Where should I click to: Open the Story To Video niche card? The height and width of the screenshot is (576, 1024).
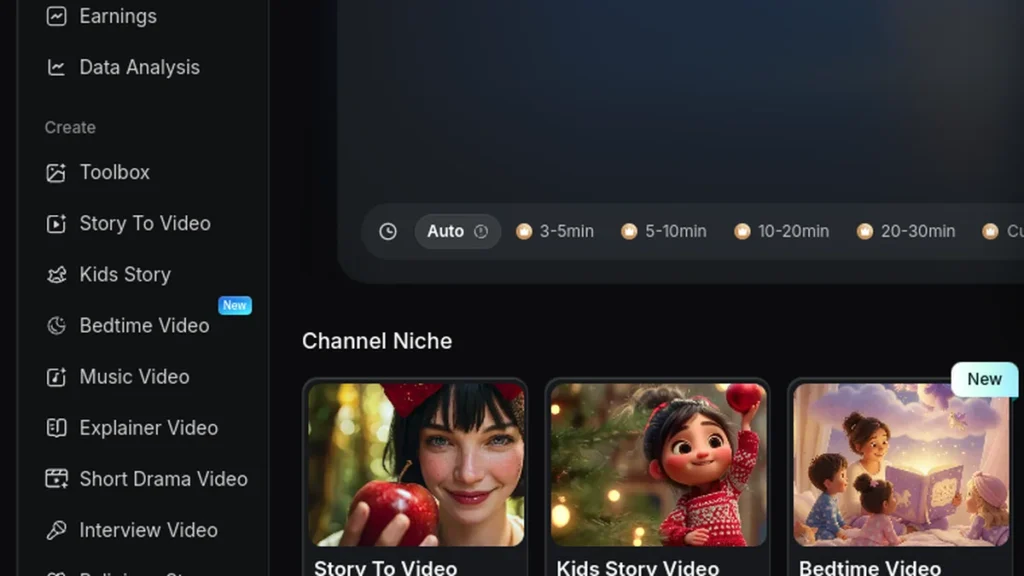pyautogui.click(x=415, y=477)
